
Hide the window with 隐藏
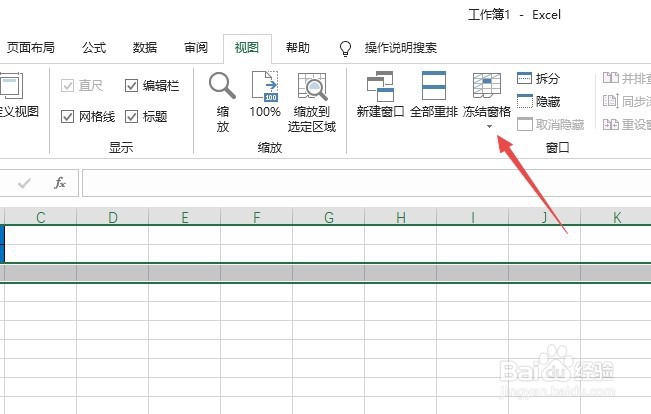coord(538,101)
